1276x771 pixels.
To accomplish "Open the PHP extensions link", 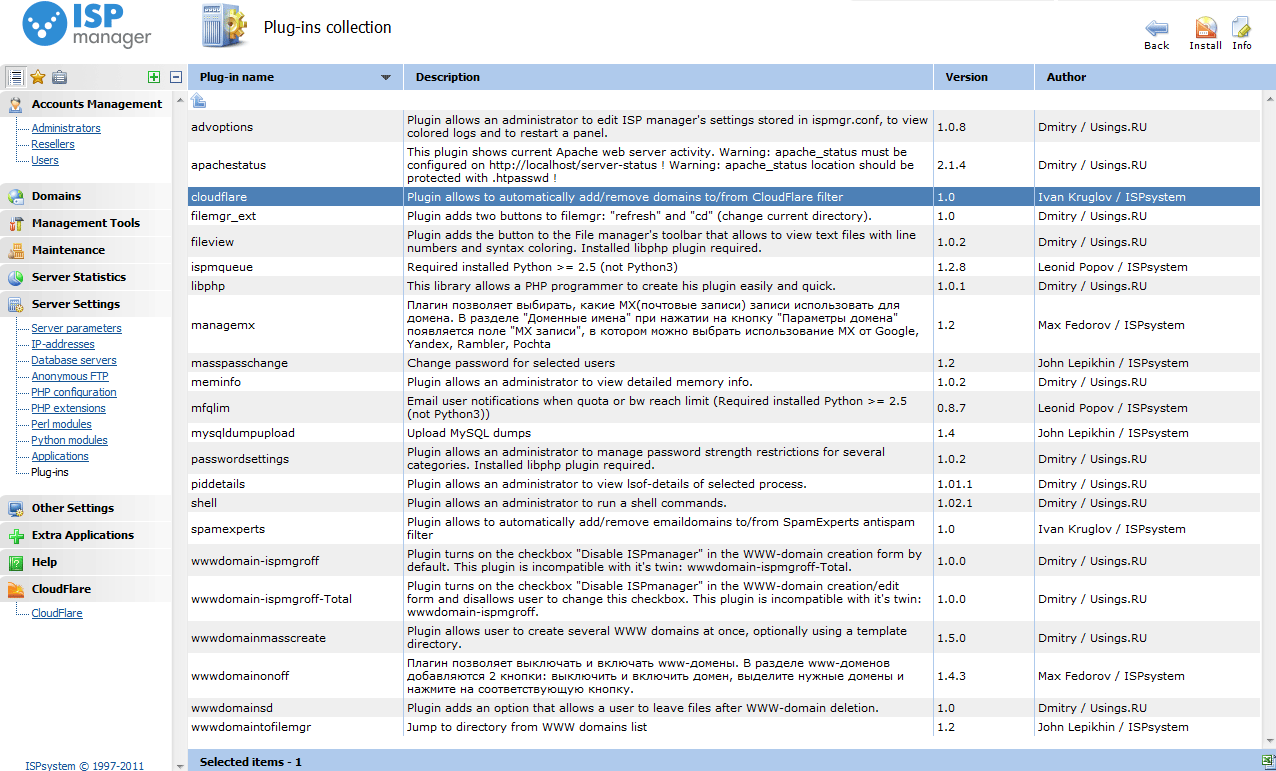I will pyautogui.click(x=68, y=408).
